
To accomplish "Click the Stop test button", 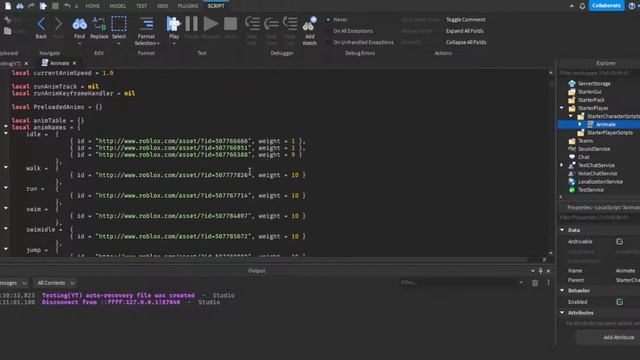I will pyautogui.click(x=231, y=24).
